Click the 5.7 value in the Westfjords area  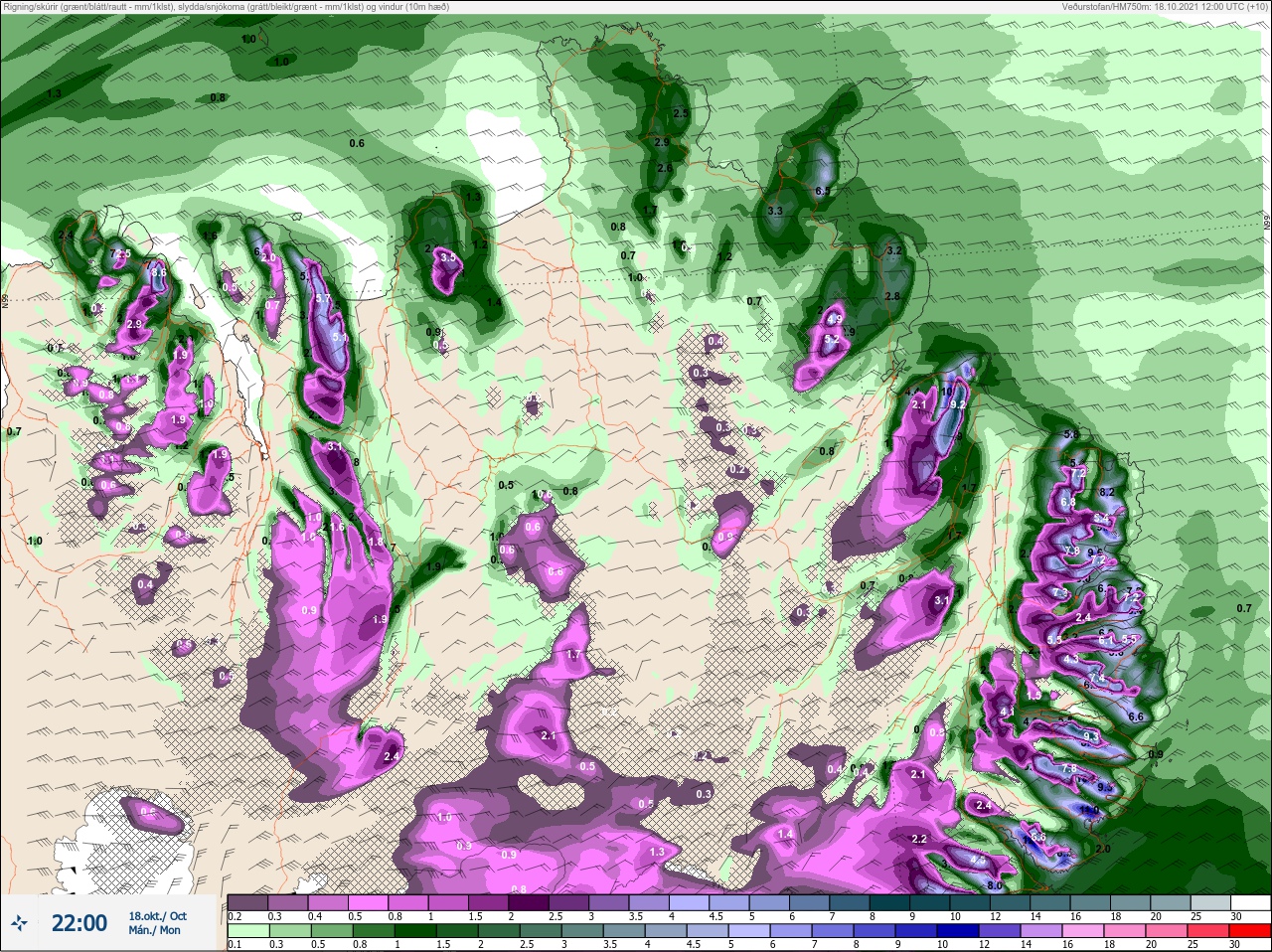point(322,298)
